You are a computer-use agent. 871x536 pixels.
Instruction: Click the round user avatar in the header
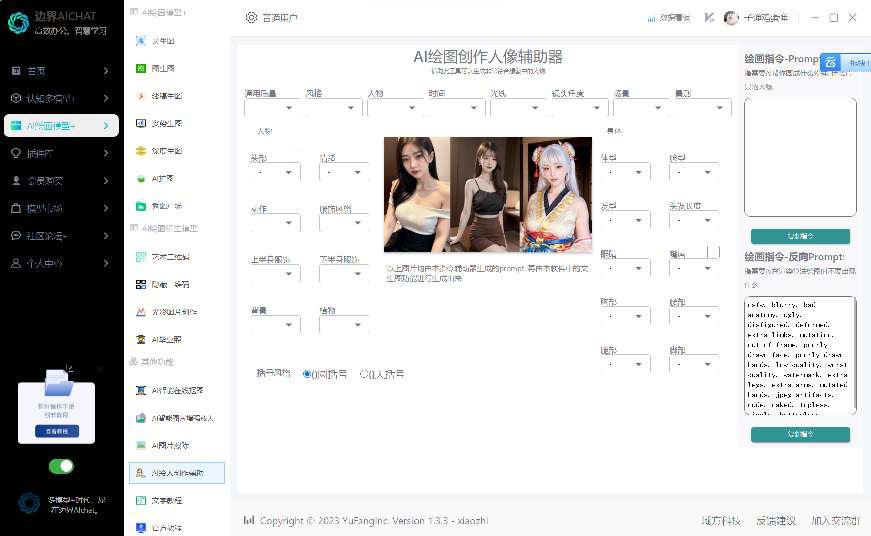coord(731,18)
